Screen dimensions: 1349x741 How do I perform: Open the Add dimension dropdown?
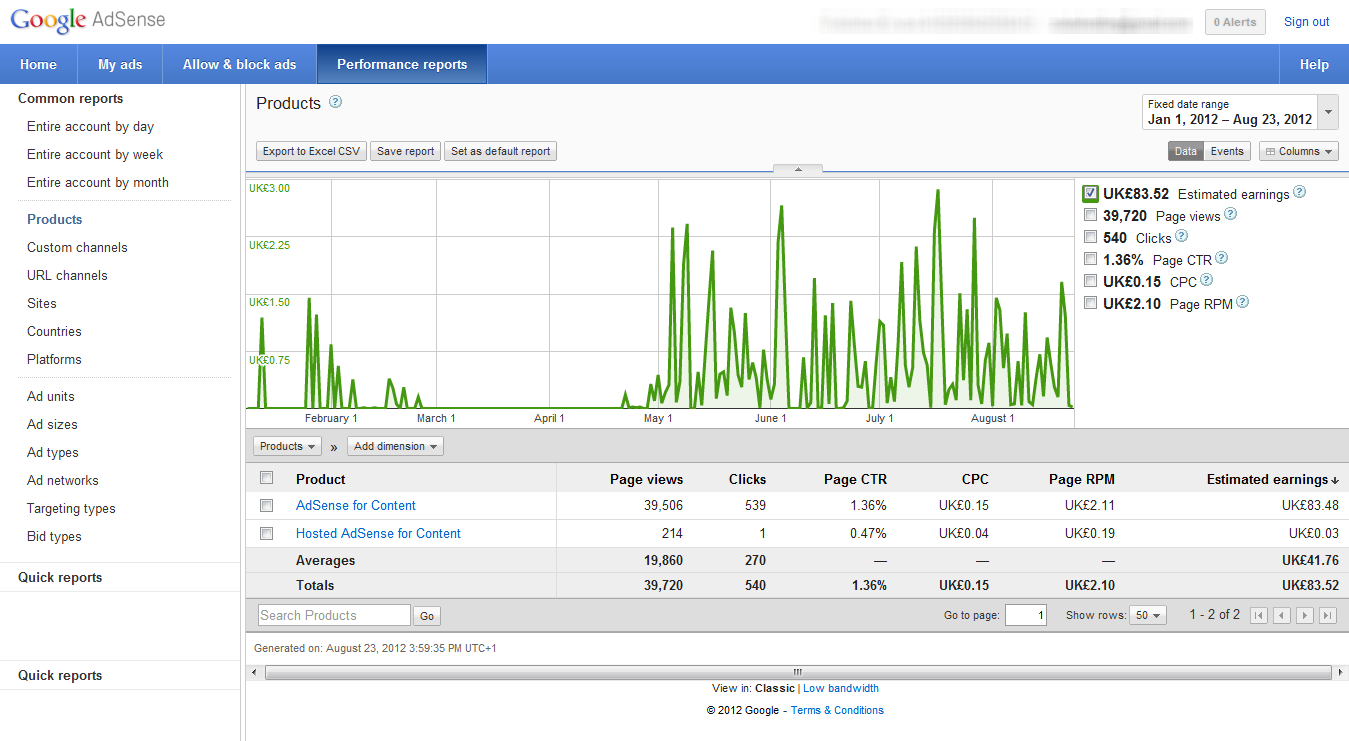point(395,446)
